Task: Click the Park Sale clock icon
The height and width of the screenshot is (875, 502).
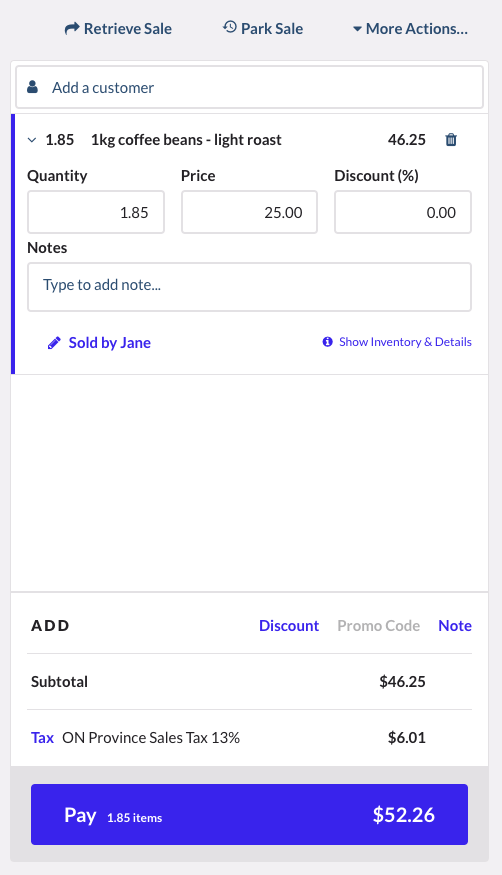Action: click(229, 27)
